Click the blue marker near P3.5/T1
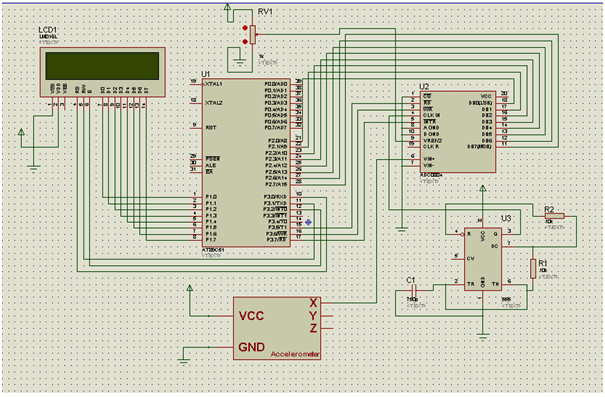The height and width of the screenshot is (397, 605). coord(308,222)
